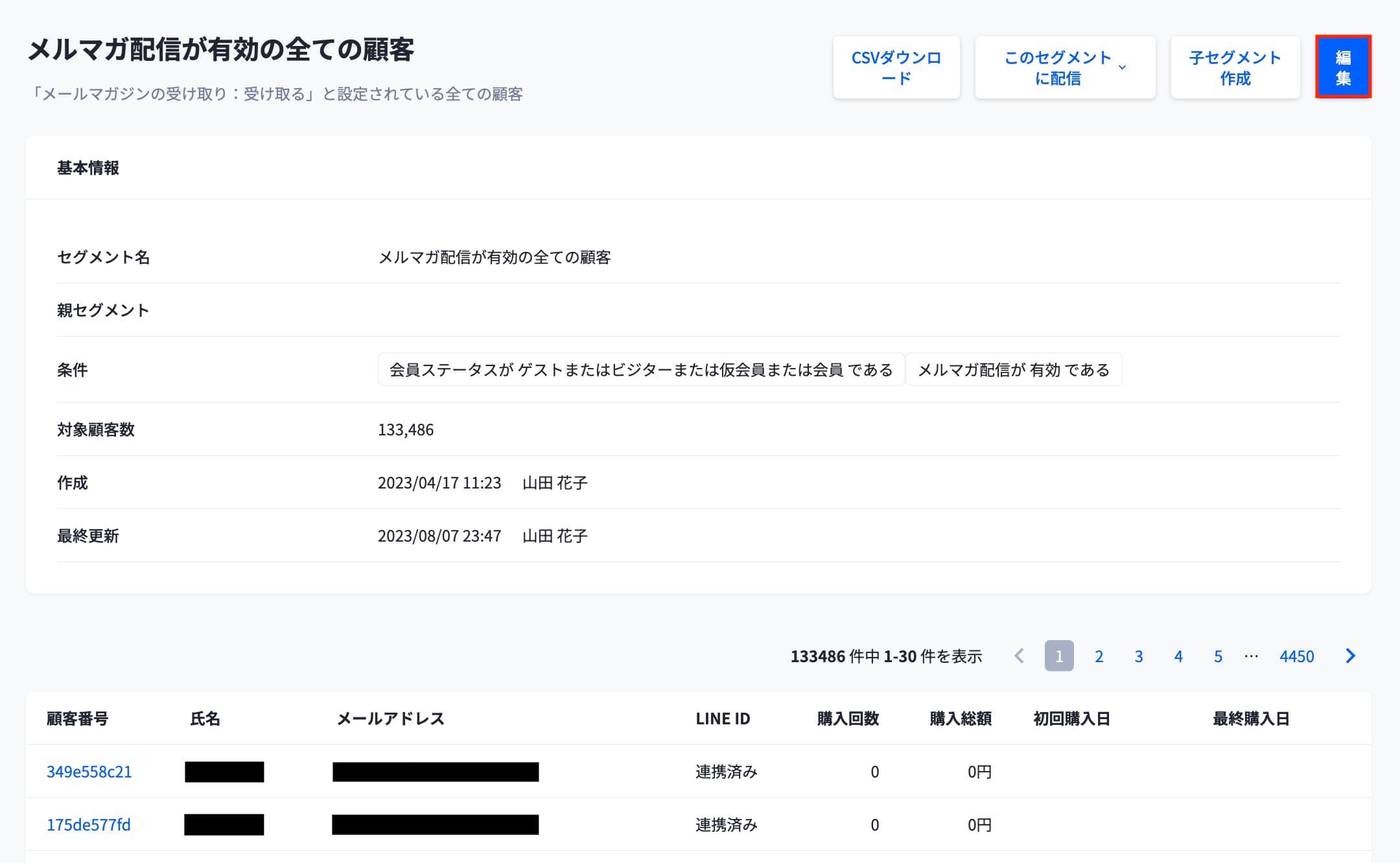Select page 3 in the pagination
Viewport: 1400px width, 863px height.
click(x=1138, y=656)
